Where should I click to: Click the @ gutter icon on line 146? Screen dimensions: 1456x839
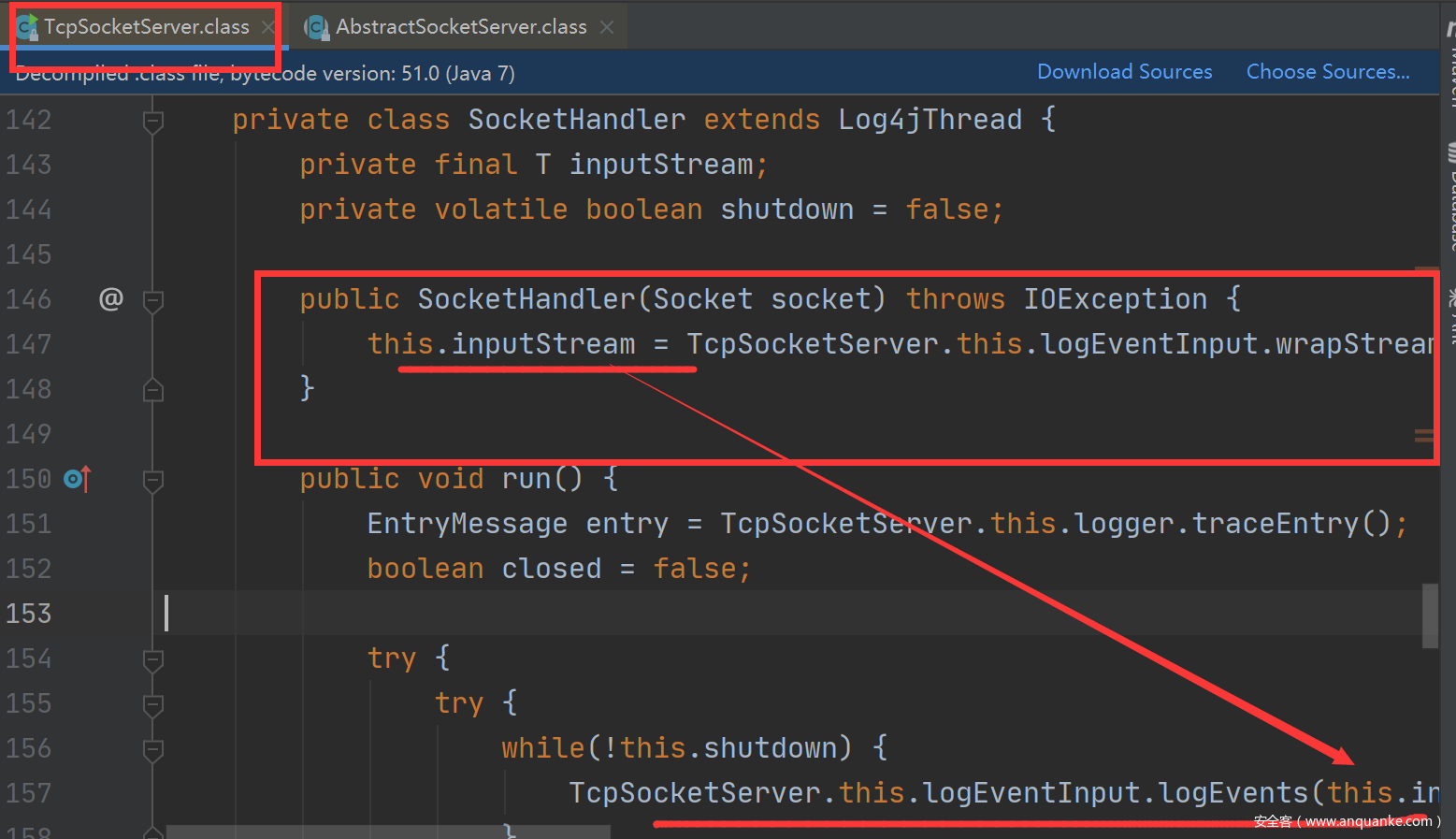111,299
